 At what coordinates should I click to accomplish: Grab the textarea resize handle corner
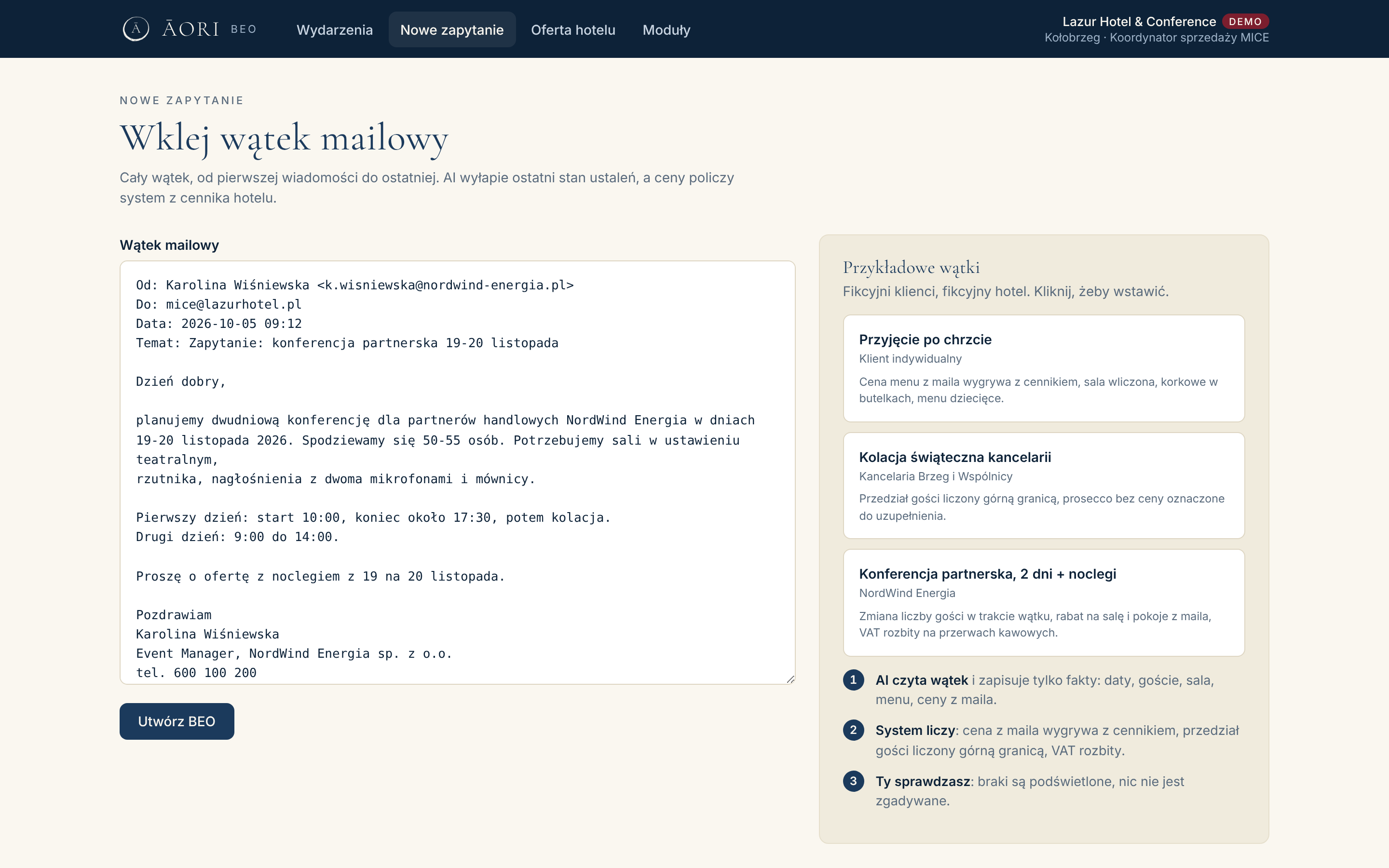coord(790,679)
